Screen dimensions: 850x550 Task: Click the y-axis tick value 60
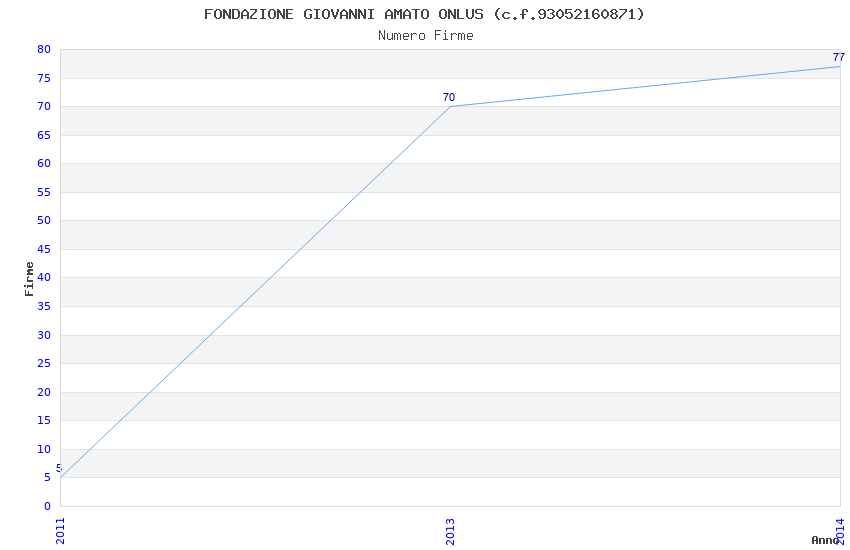(x=44, y=163)
